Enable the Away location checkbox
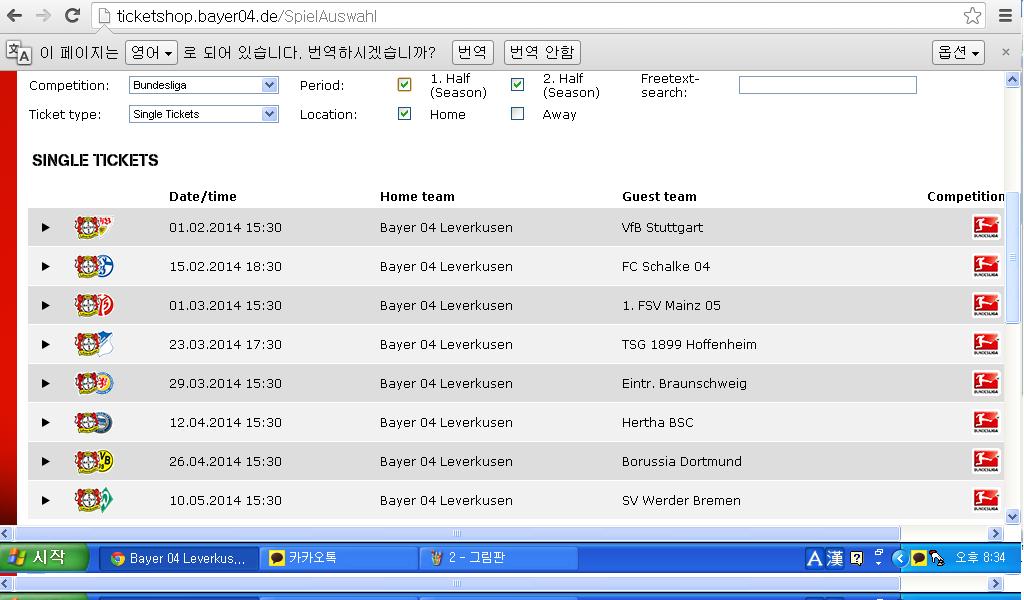 517,114
